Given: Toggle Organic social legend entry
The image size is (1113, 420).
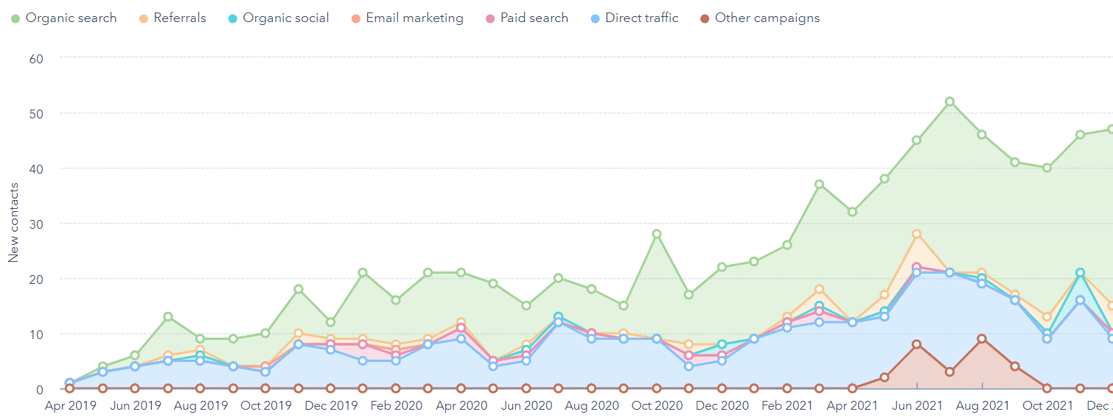Looking at the screenshot, I should [285, 18].
